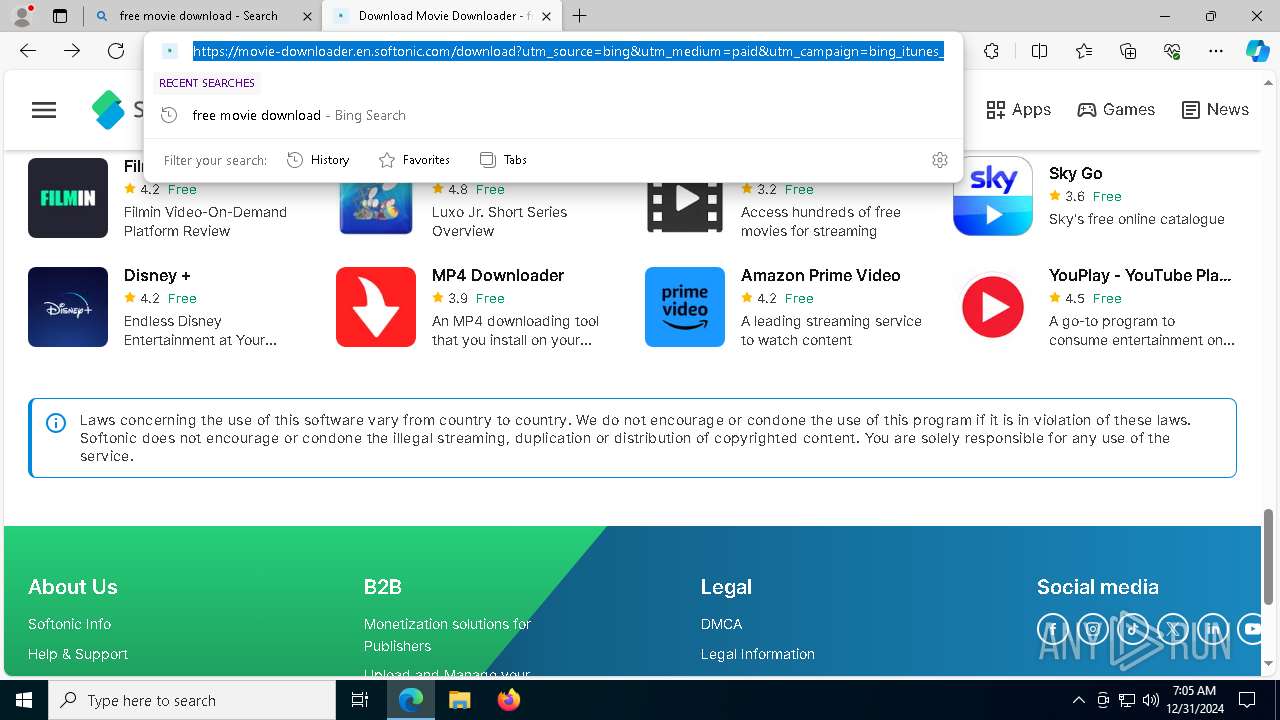Open the Collections icon
The width and height of the screenshot is (1280, 720).
point(1128,51)
